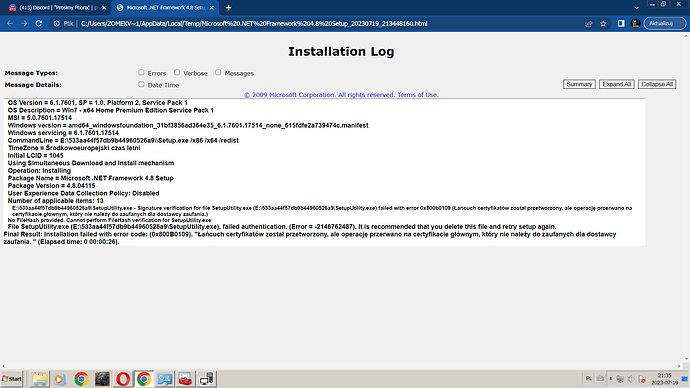Open the clock showing 21:35
The image size is (690, 388).
pyautogui.click(x=664, y=379)
